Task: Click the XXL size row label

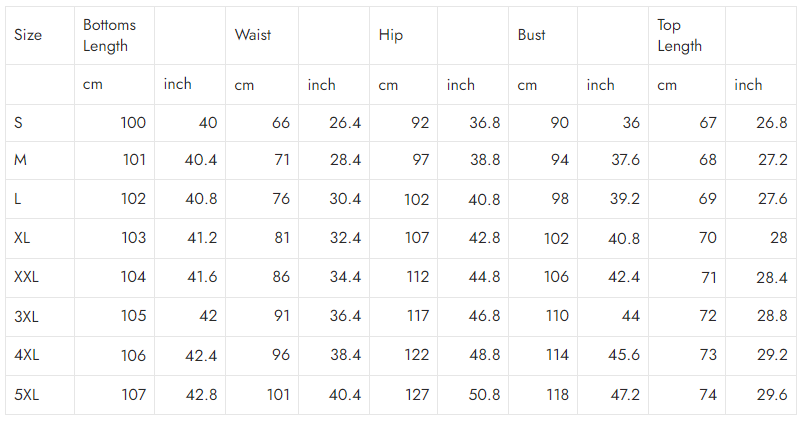Action: (x=27, y=277)
